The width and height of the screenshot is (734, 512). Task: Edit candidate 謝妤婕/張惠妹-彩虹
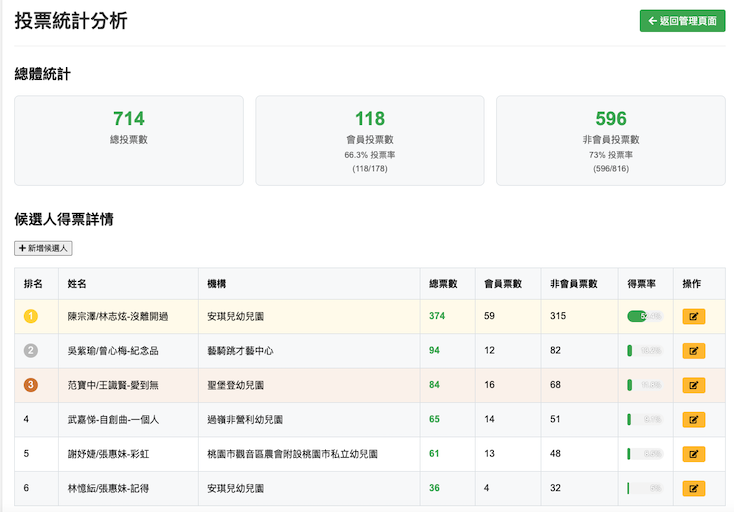click(693, 454)
